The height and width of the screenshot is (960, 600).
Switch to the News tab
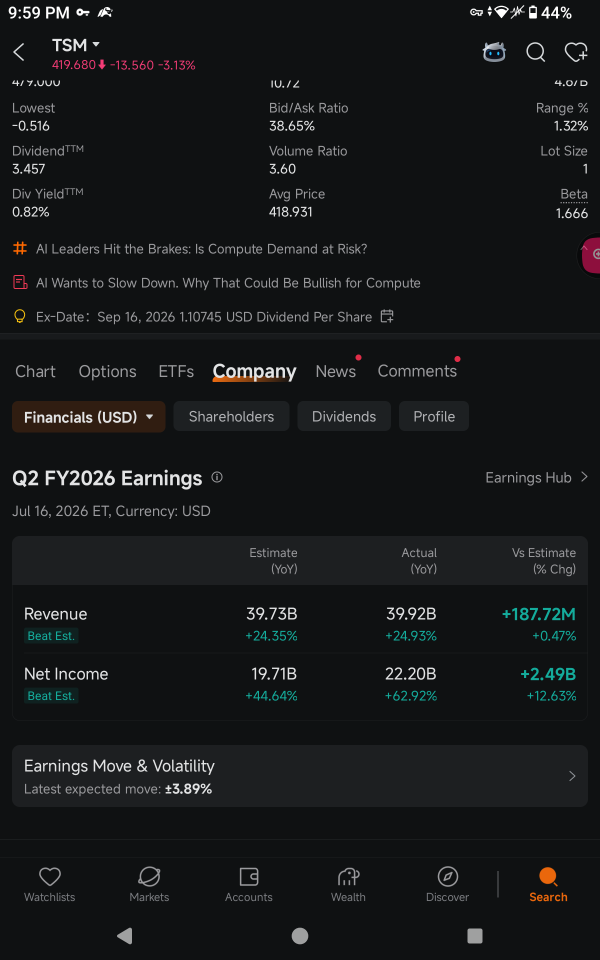pyautogui.click(x=336, y=371)
